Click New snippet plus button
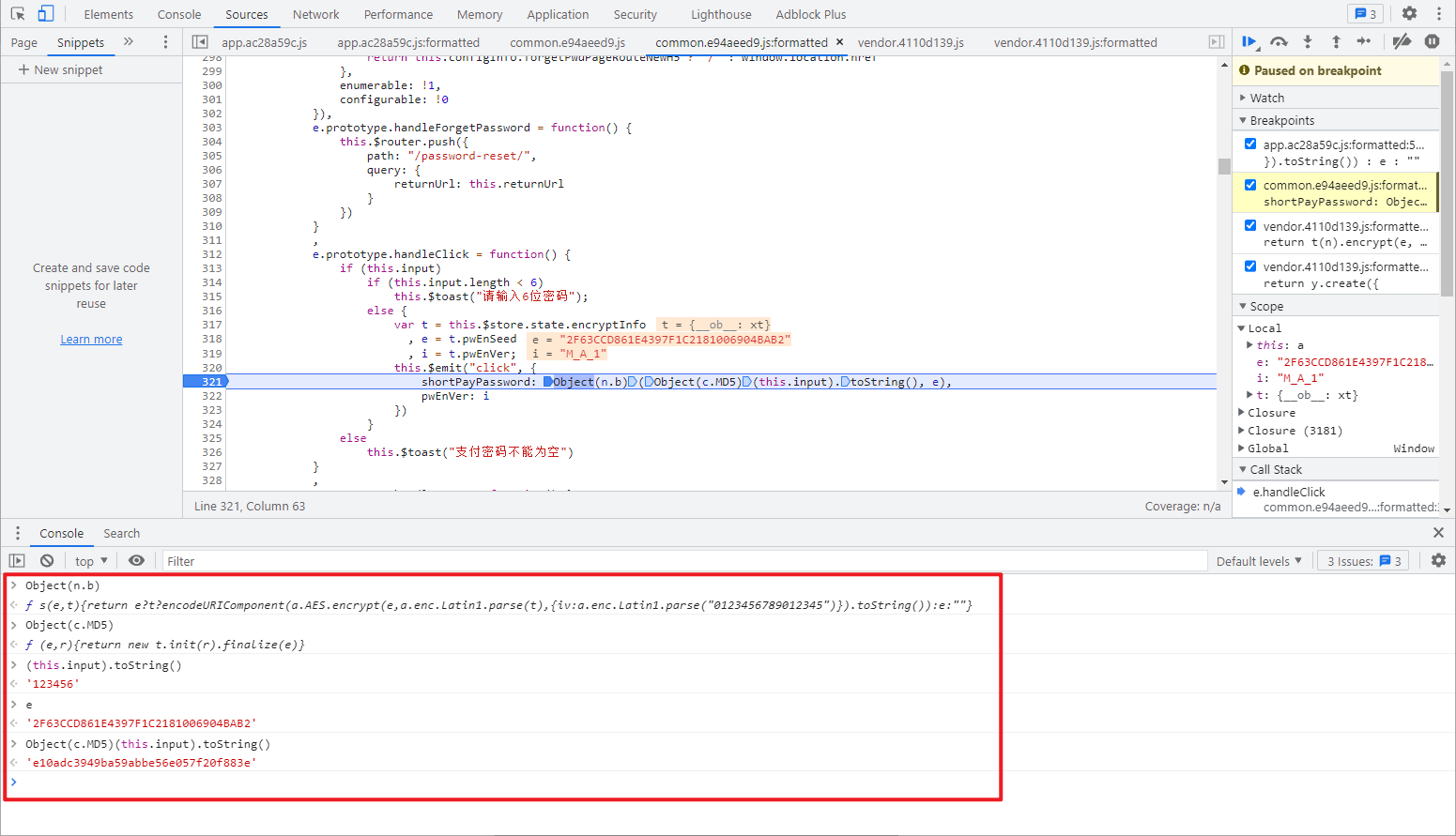Viewport: 1456px width, 836px height. point(60,70)
